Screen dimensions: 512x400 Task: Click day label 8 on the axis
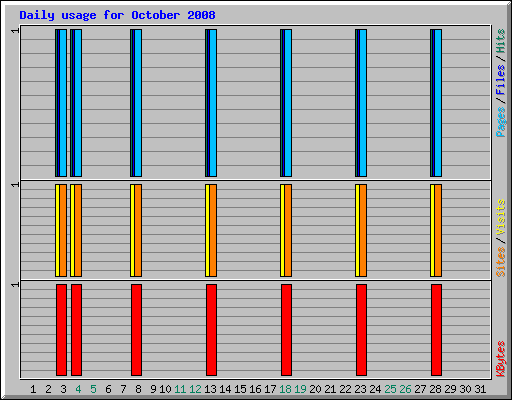(138, 389)
